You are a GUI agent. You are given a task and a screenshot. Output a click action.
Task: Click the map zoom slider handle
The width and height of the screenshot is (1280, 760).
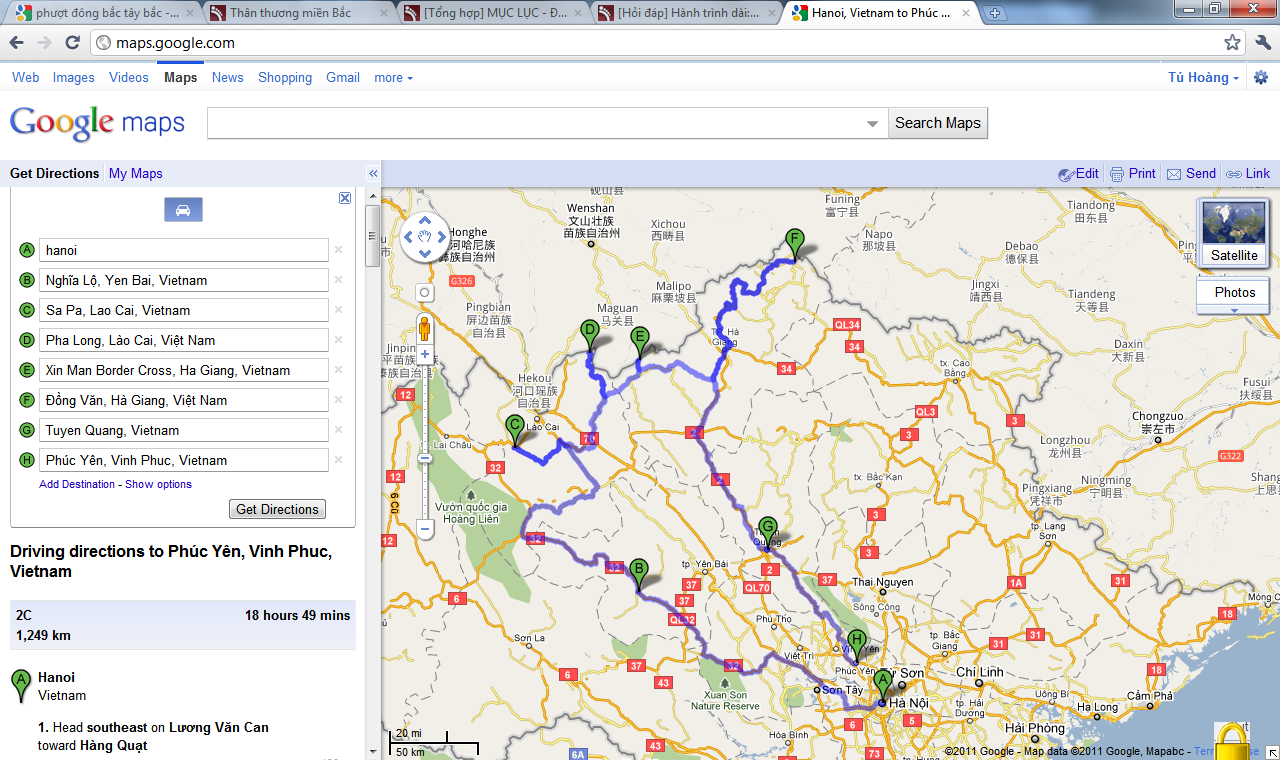(x=424, y=458)
